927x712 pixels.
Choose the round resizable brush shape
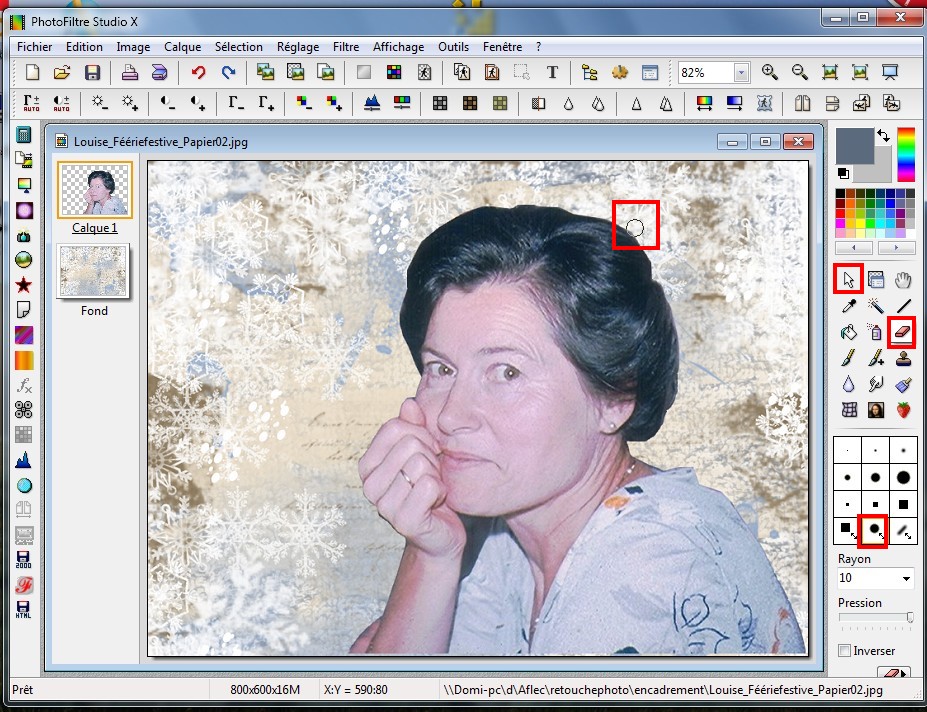[x=875, y=531]
